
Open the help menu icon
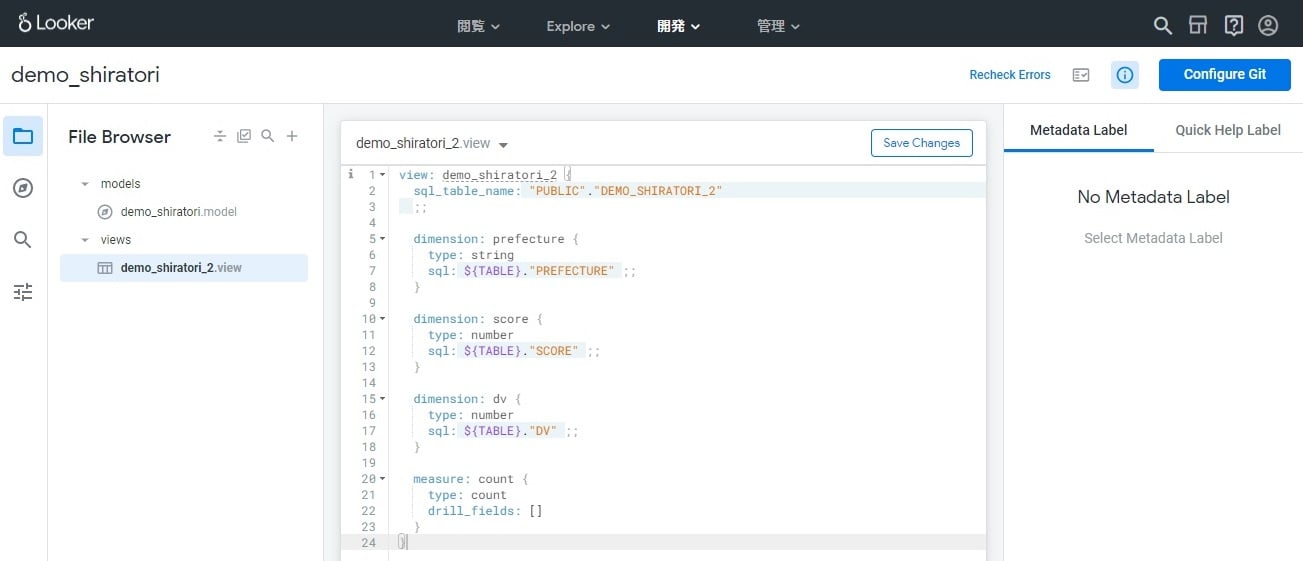pos(1233,26)
